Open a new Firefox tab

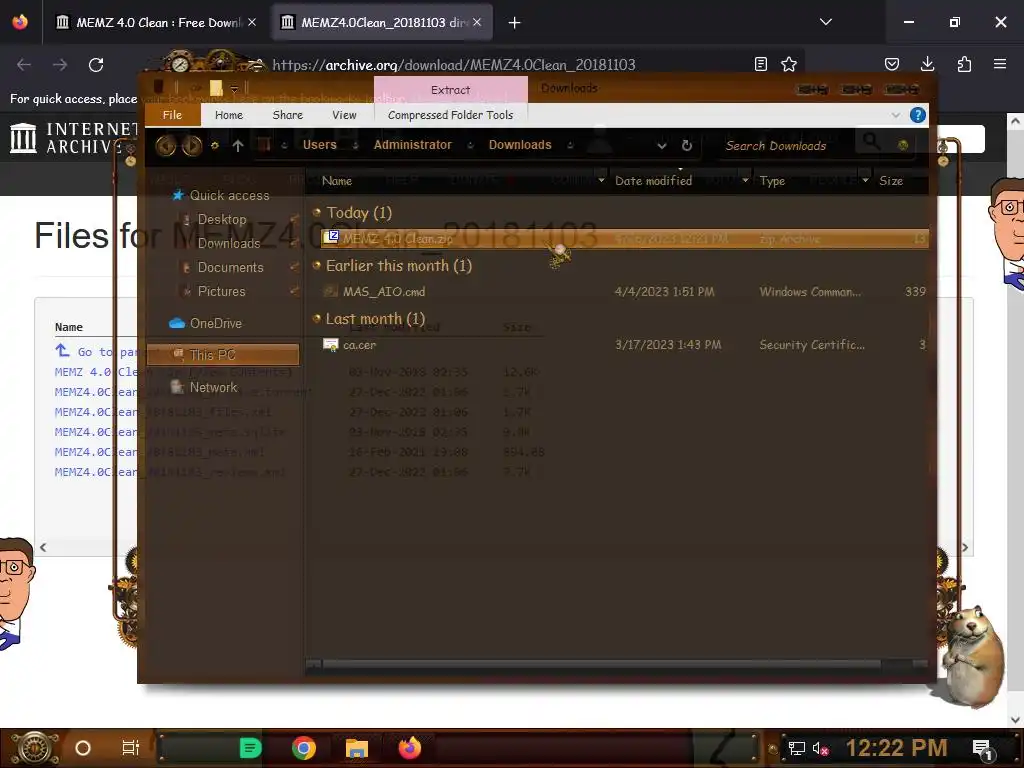tap(515, 23)
